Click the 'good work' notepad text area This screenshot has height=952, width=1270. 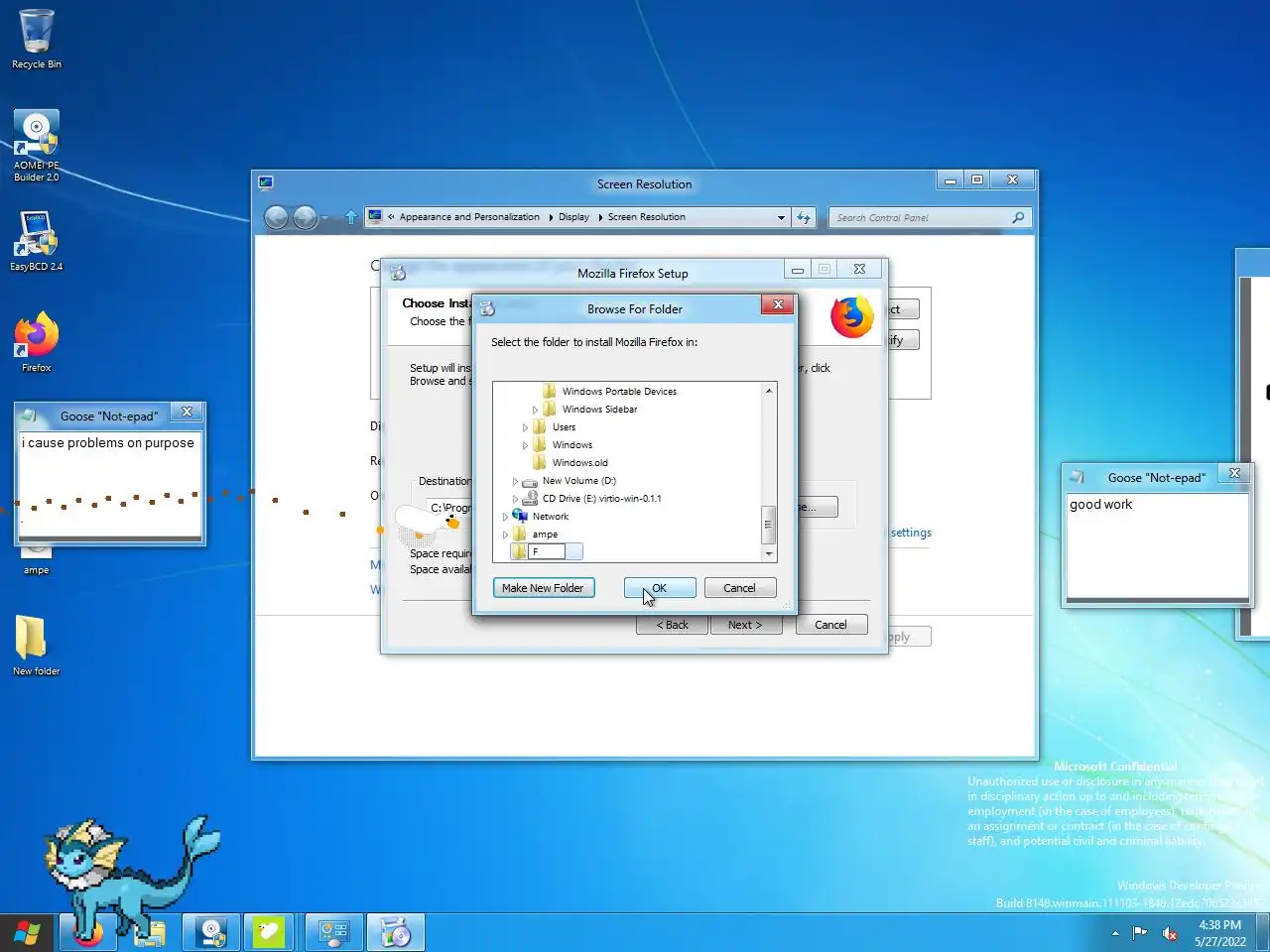1157,544
